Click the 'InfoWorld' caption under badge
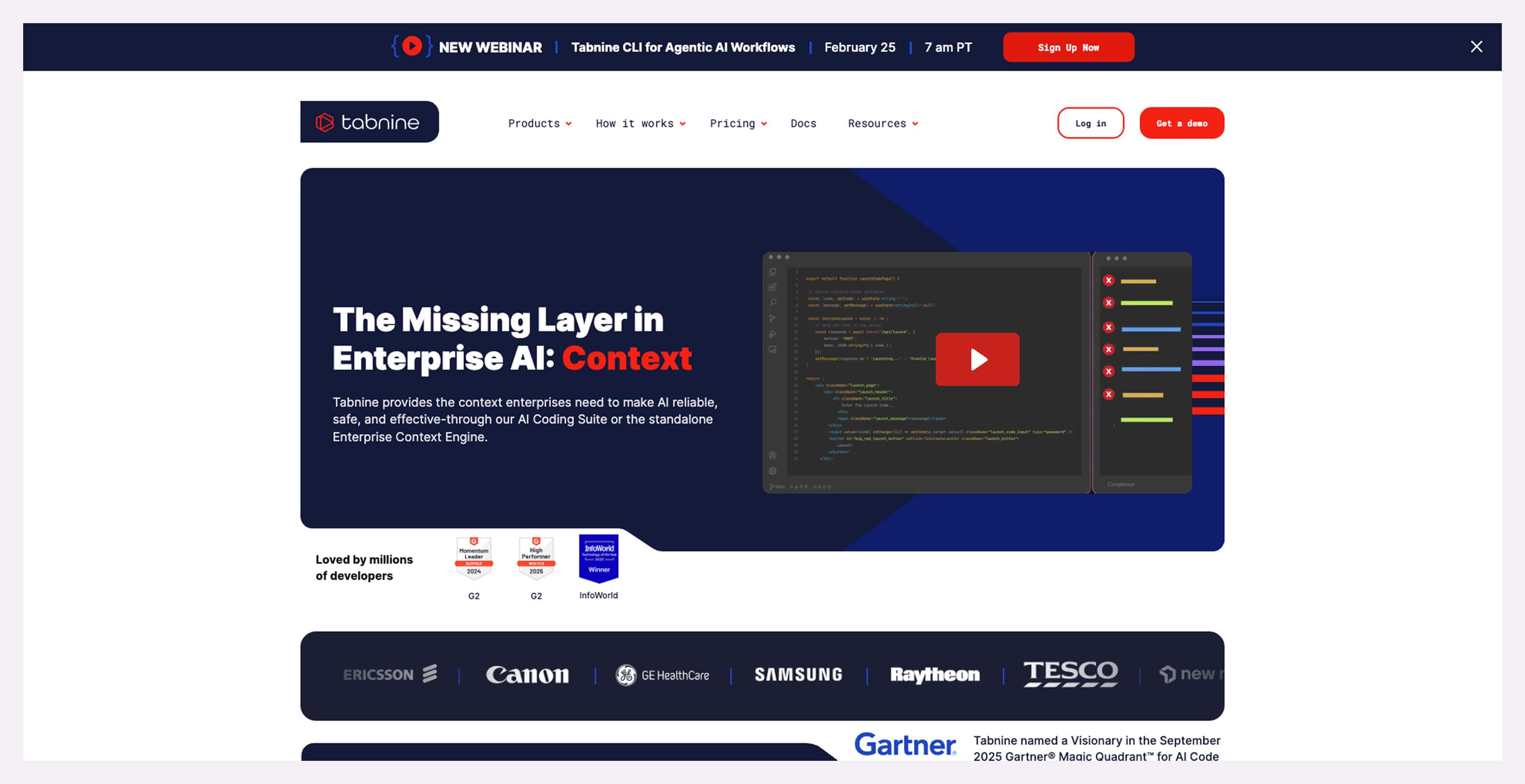Image resolution: width=1525 pixels, height=784 pixels. click(x=598, y=595)
